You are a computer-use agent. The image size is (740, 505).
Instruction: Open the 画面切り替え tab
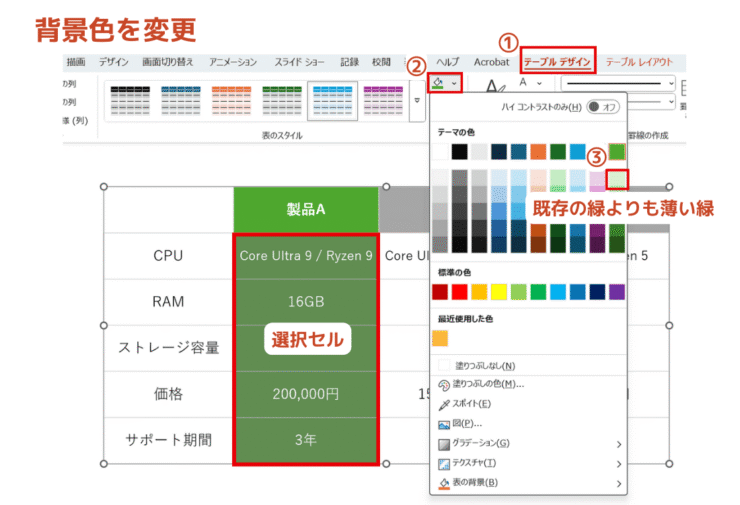pyautogui.click(x=168, y=62)
